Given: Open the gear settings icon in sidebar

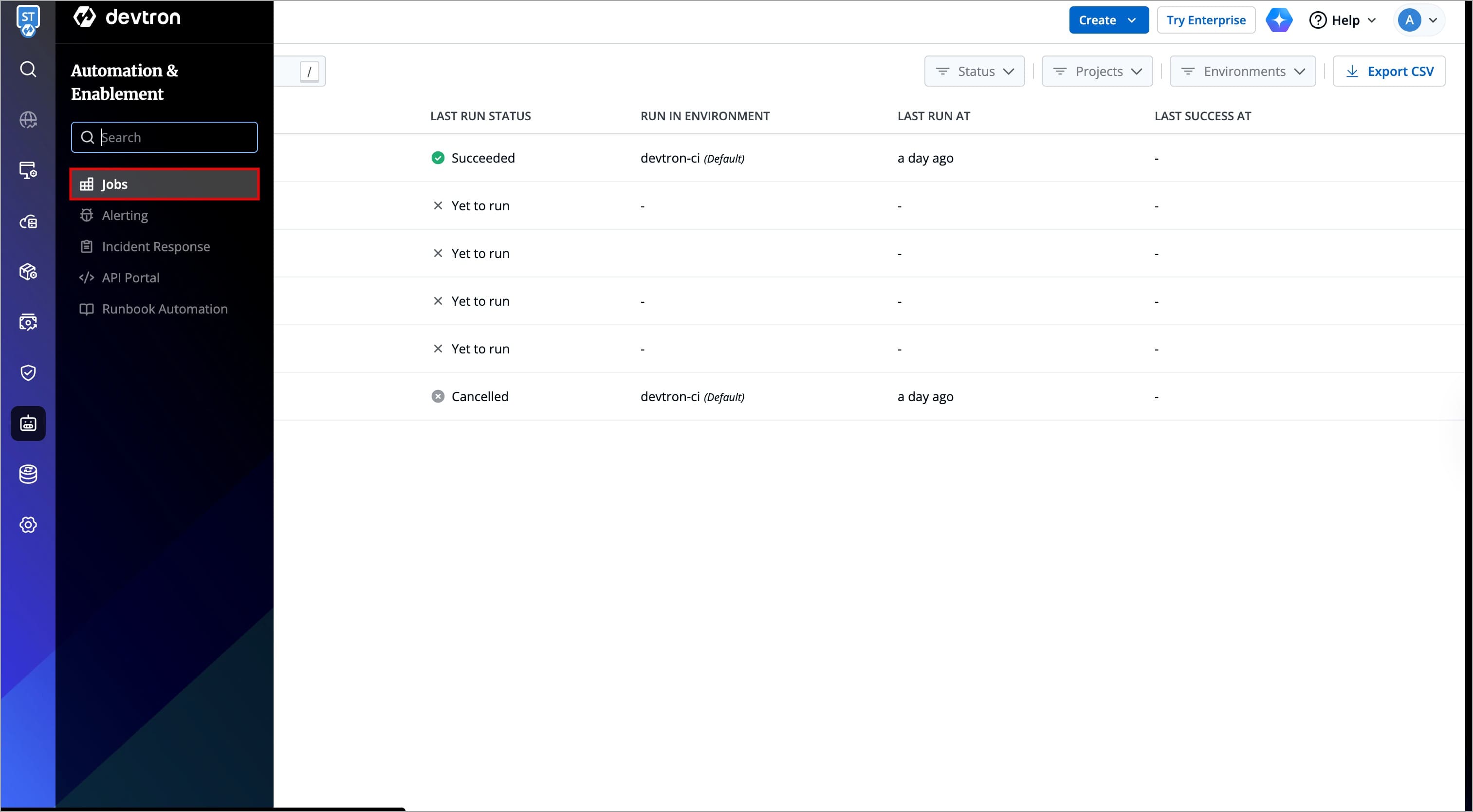Looking at the screenshot, I should (x=28, y=524).
